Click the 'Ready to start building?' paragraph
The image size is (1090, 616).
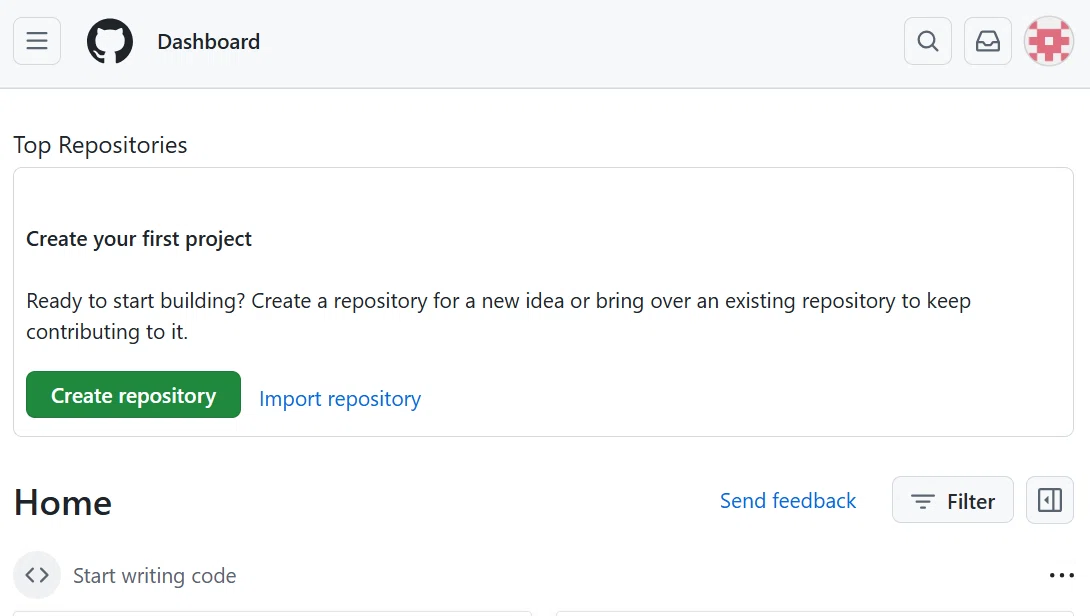point(498,316)
